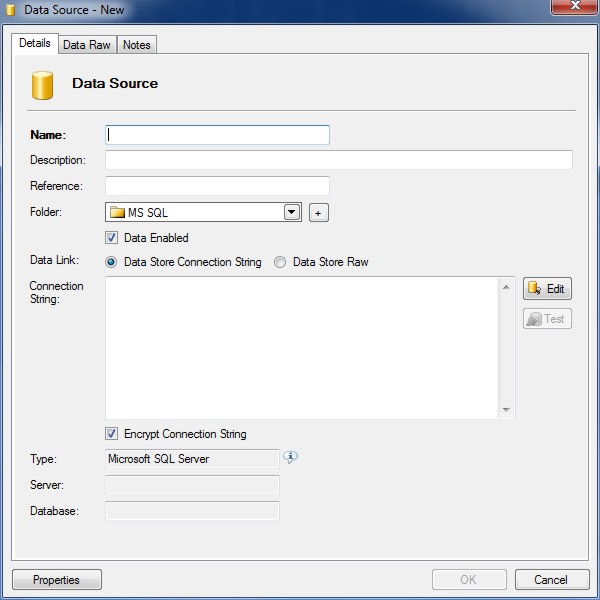Click the MS SQL folder icon

tap(117, 212)
